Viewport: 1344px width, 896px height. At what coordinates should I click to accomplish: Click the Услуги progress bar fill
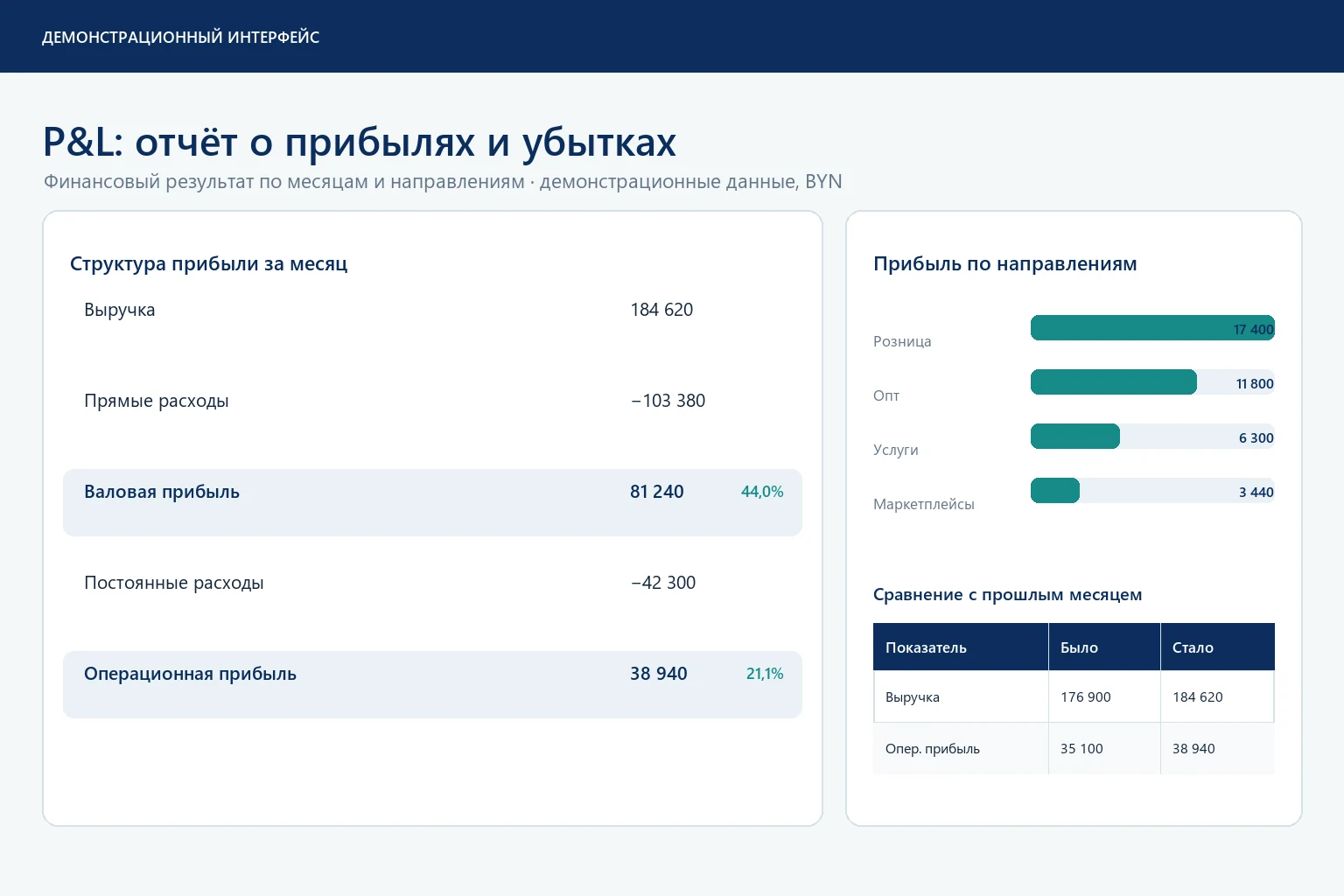click(1075, 437)
